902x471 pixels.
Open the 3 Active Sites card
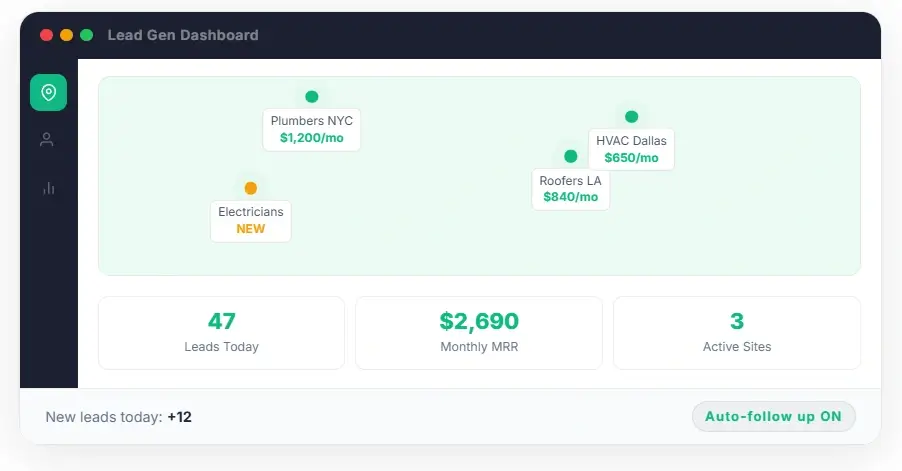737,332
